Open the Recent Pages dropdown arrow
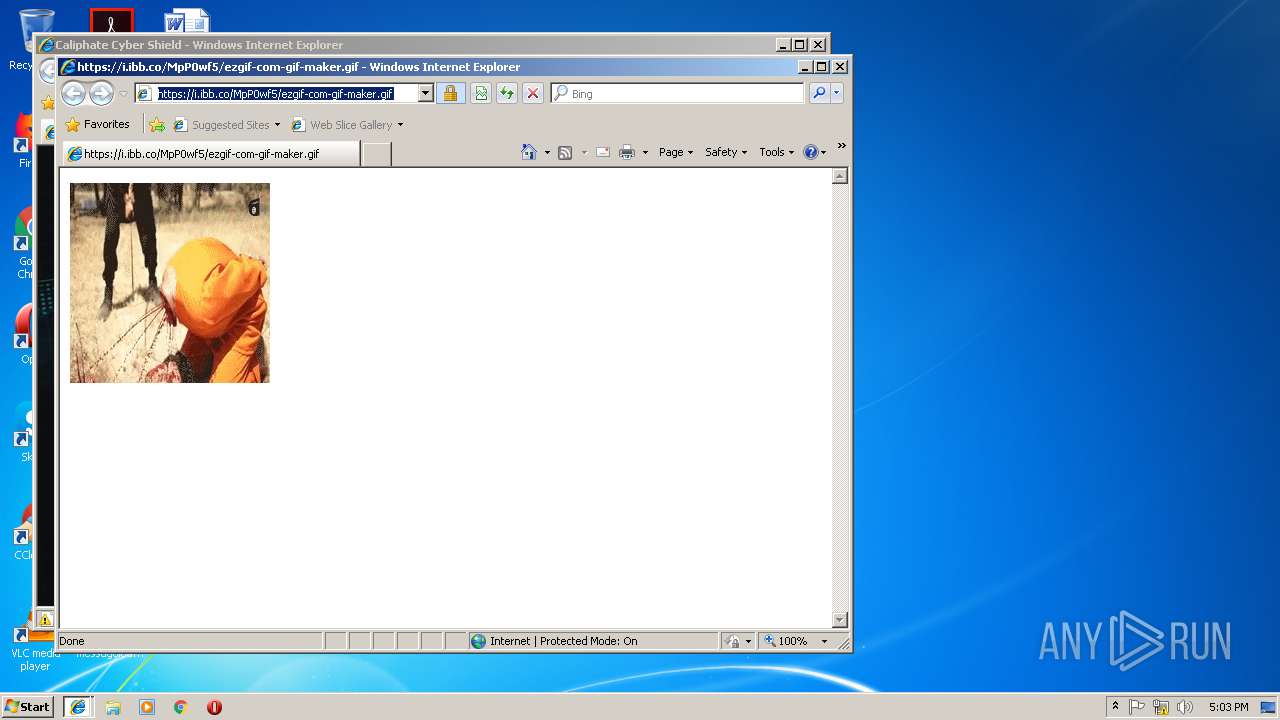 click(123, 94)
